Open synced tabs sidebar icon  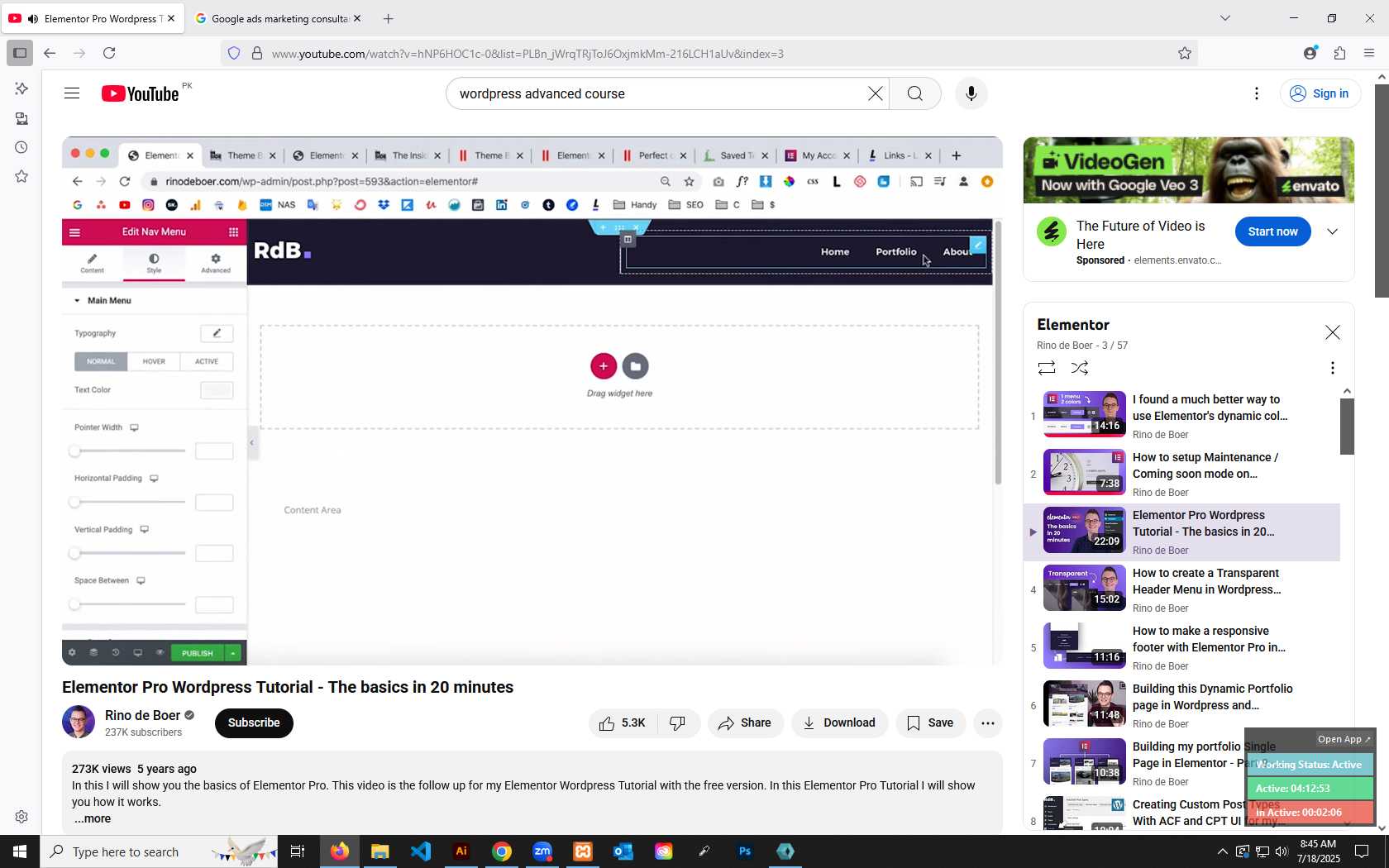tap(21, 118)
